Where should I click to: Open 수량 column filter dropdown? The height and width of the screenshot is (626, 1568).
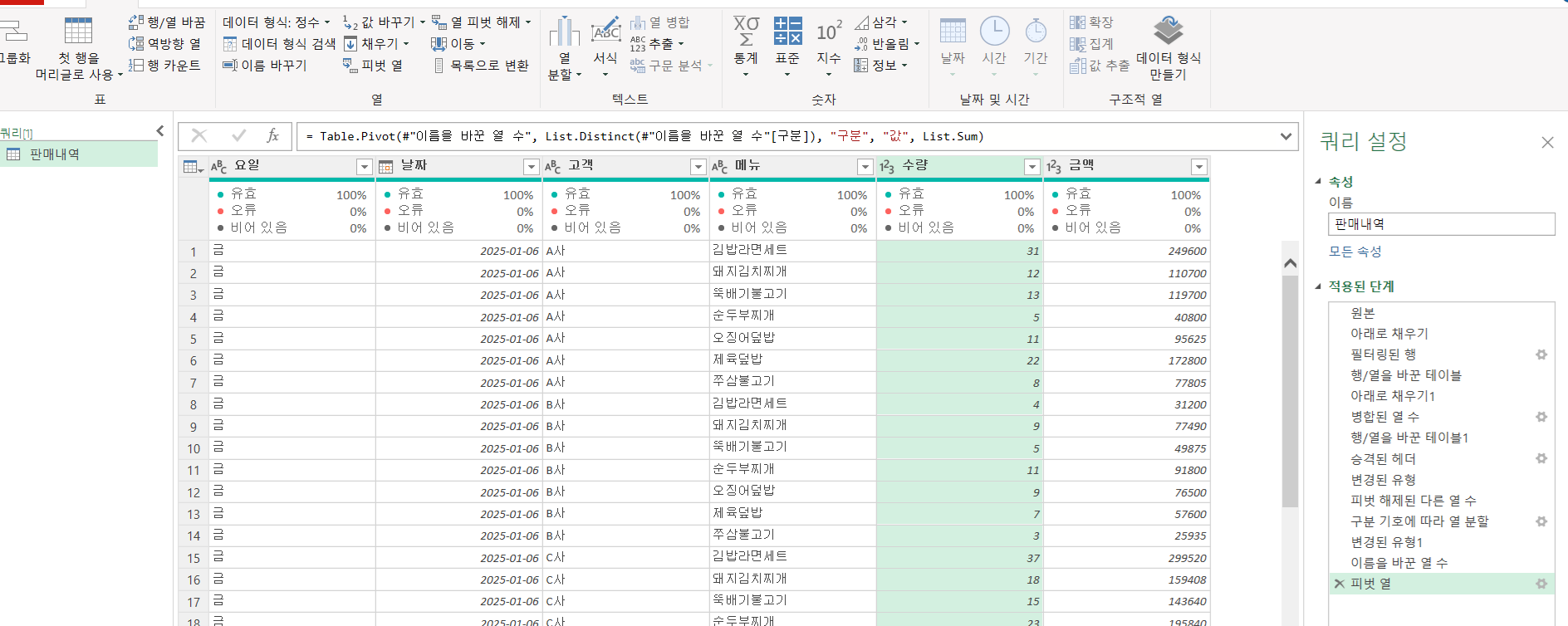click(x=1032, y=167)
